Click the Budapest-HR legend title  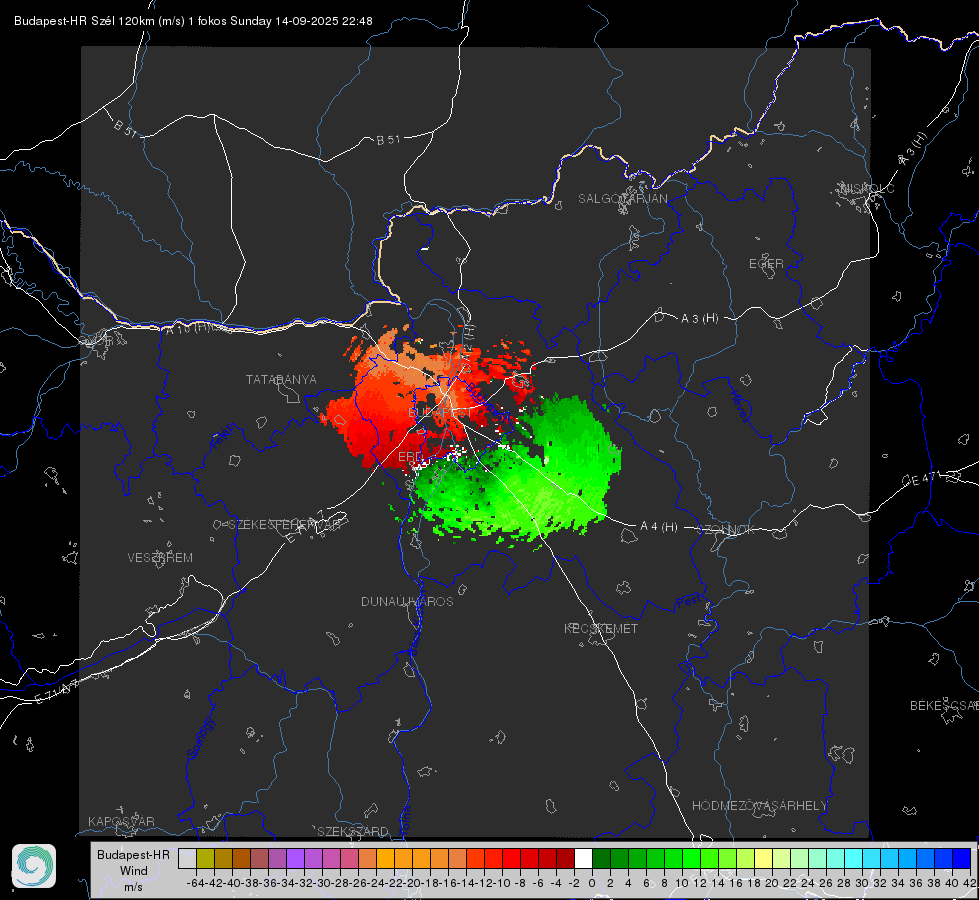click(x=133, y=854)
